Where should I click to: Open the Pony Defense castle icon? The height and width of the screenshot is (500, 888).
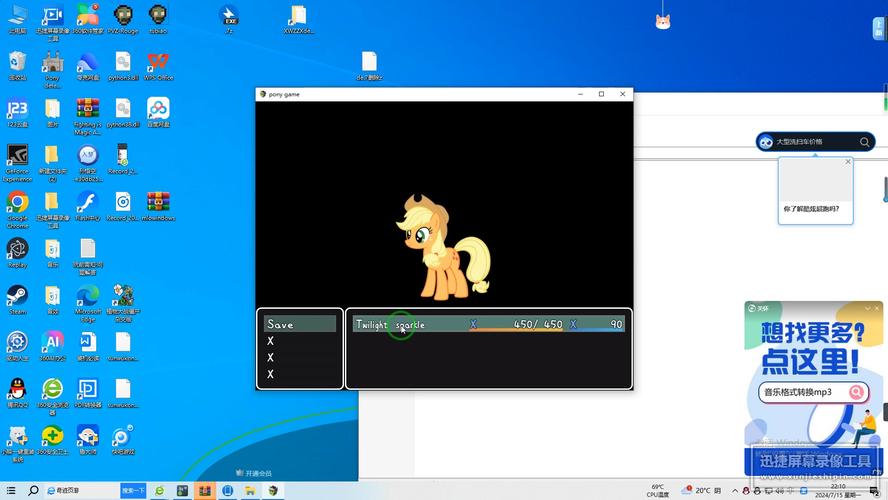[x=52, y=70]
